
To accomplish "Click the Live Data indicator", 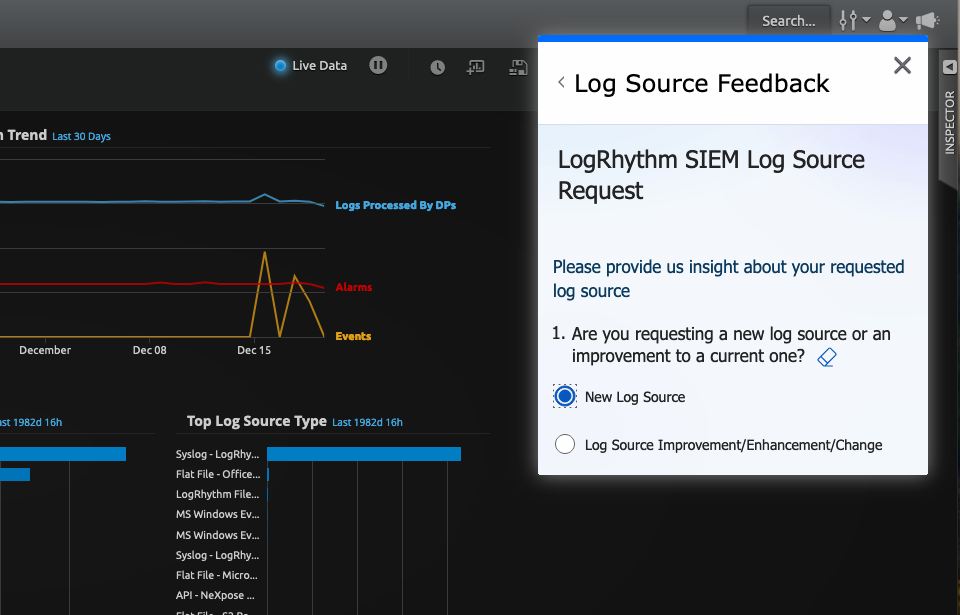I will pyautogui.click(x=311, y=66).
